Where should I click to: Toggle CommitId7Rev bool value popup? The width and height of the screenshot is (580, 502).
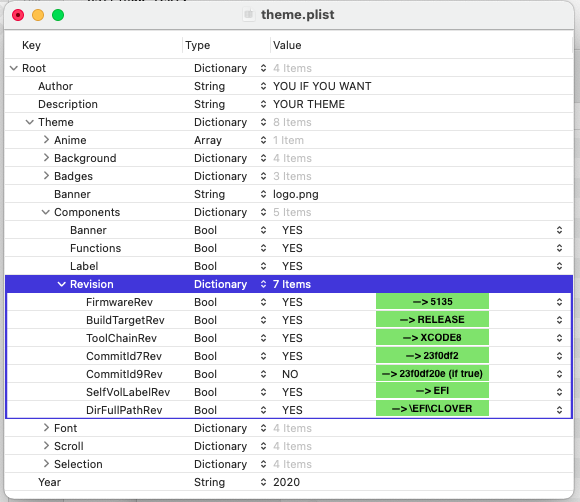(559, 356)
